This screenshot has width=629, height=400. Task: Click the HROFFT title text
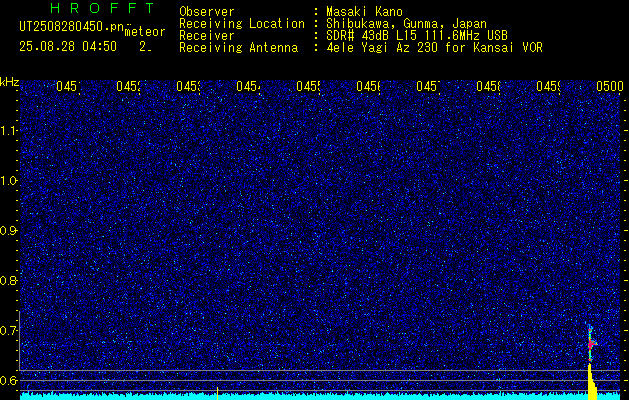pos(102,8)
